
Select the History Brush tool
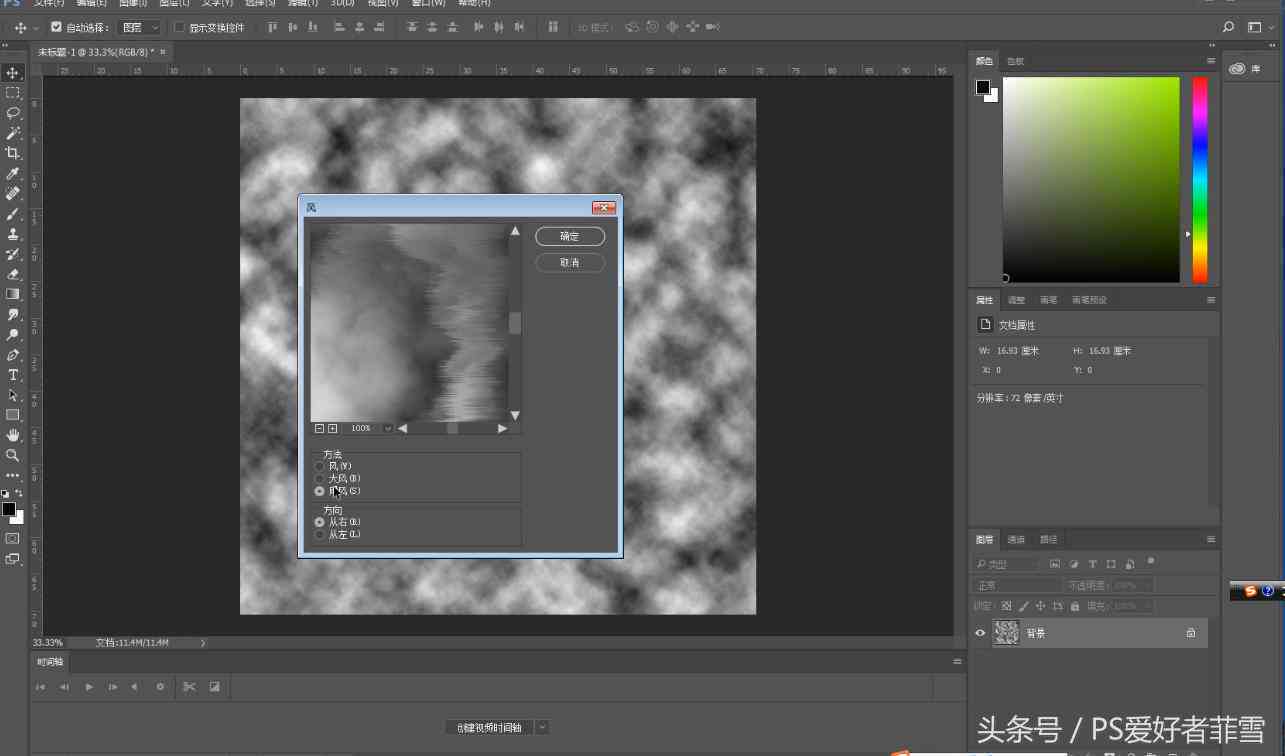(x=13, y=254)
